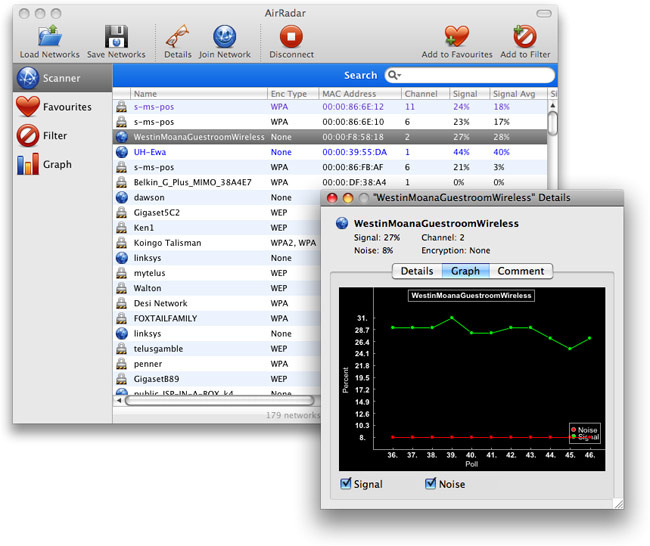
Task: Click the Add to Filter icon
Action: (x=525, y=37)
